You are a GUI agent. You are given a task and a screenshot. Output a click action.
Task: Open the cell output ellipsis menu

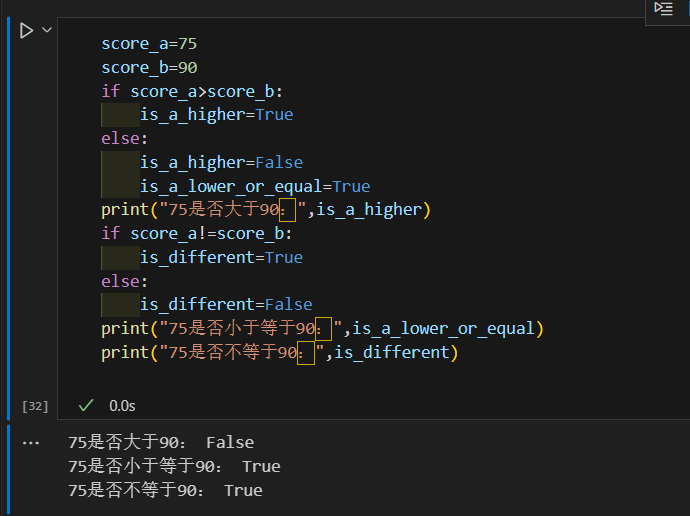tap(31, 443)
